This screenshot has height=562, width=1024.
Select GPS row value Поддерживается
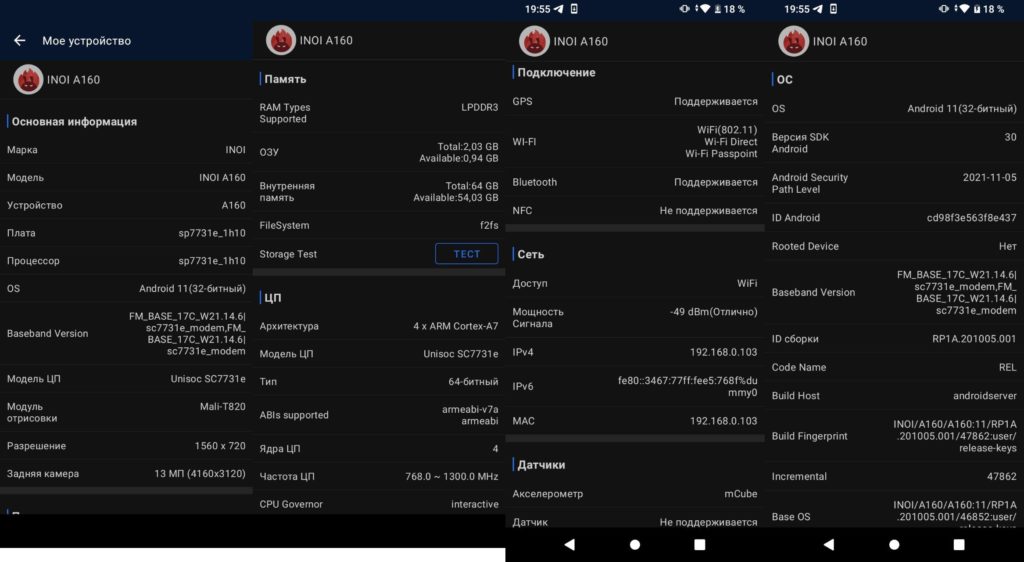[715, 101]
